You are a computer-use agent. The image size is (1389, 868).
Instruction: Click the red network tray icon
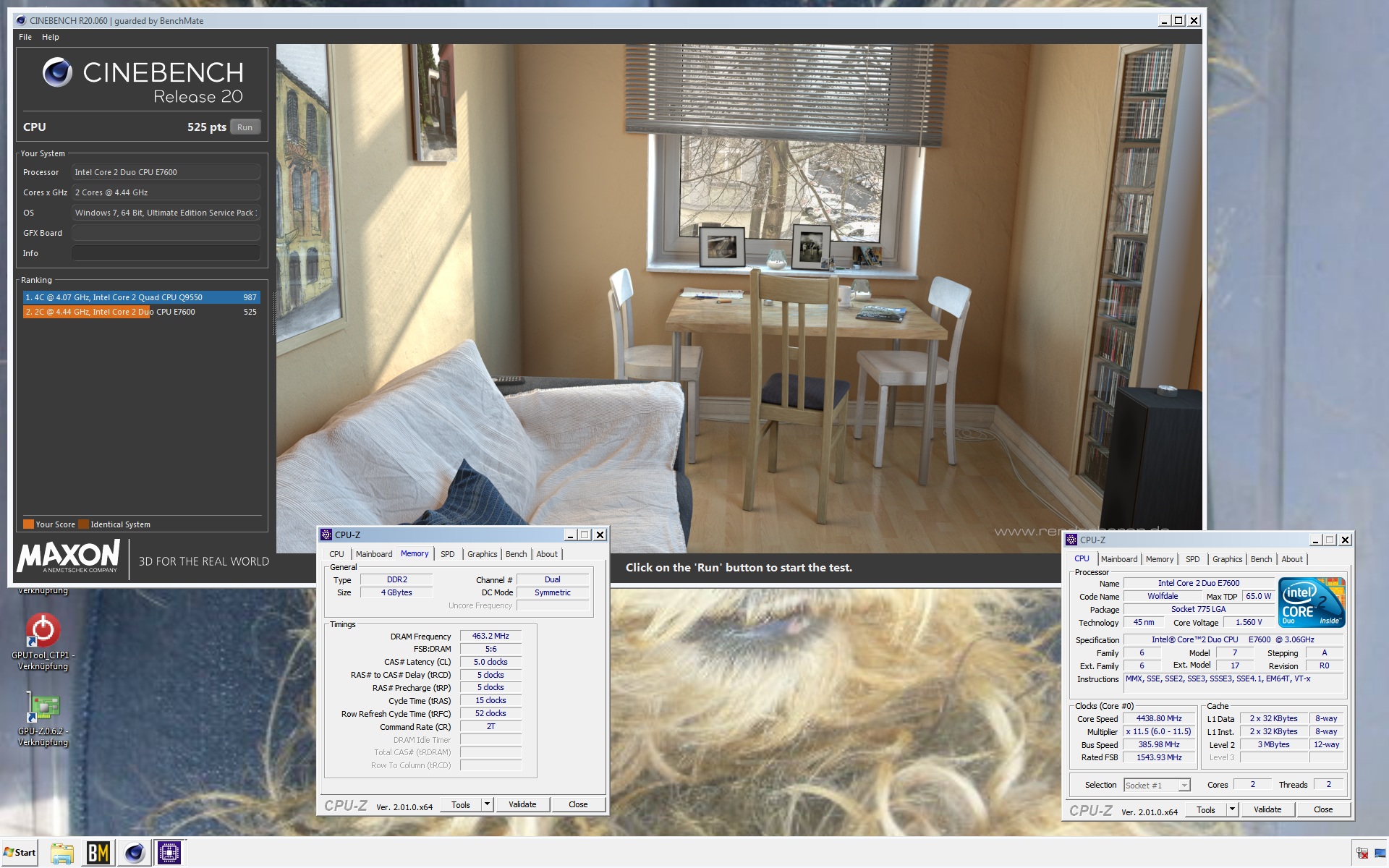click(x=1362, y=854)
